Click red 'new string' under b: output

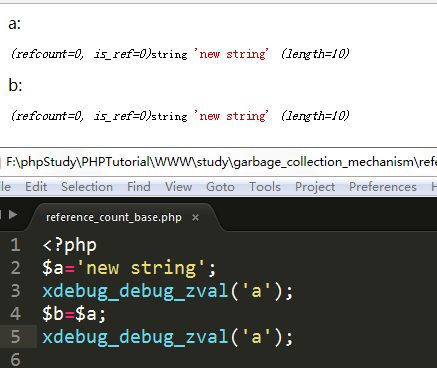tap(231, 116)
